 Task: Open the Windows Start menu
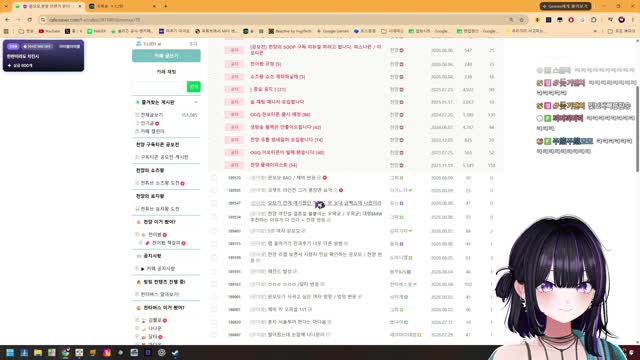(x=10, y=353)
